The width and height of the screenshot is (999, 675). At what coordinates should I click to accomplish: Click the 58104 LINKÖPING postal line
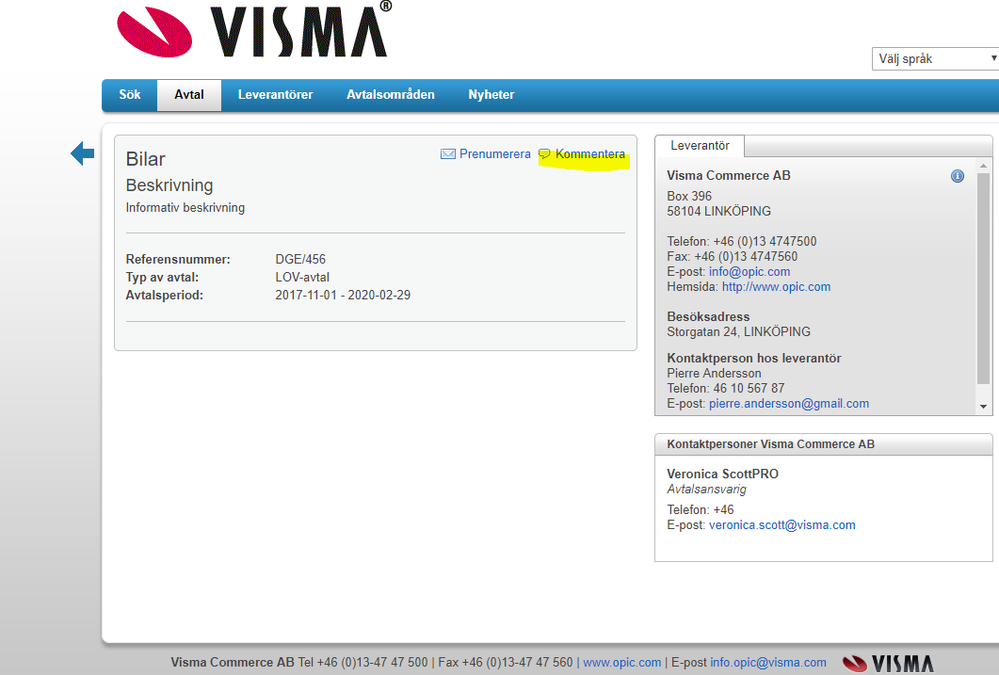(719, 211)
